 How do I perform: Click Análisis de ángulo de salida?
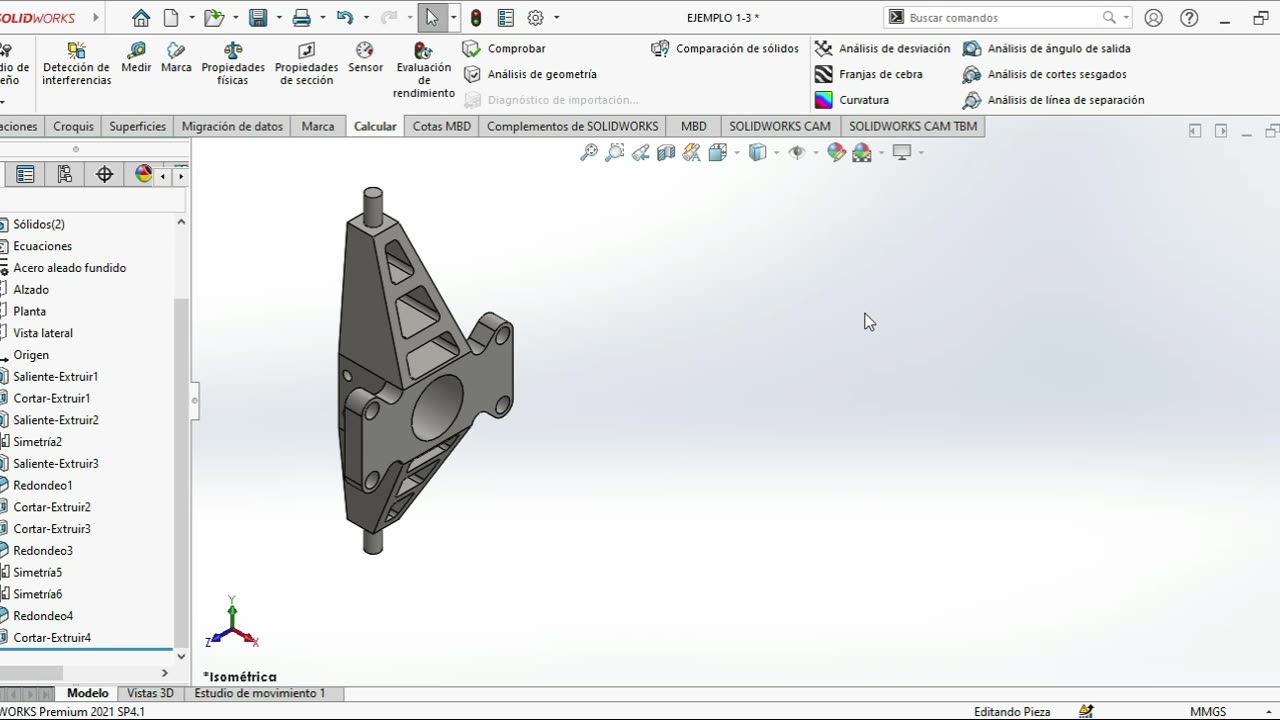pos(1047,48)
